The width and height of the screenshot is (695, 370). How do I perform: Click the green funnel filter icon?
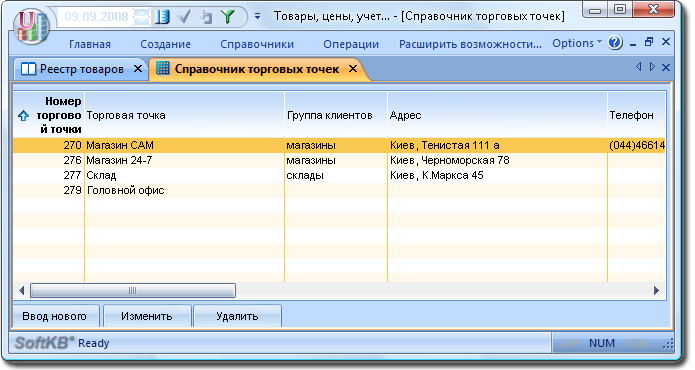click(x=228, y=17)
